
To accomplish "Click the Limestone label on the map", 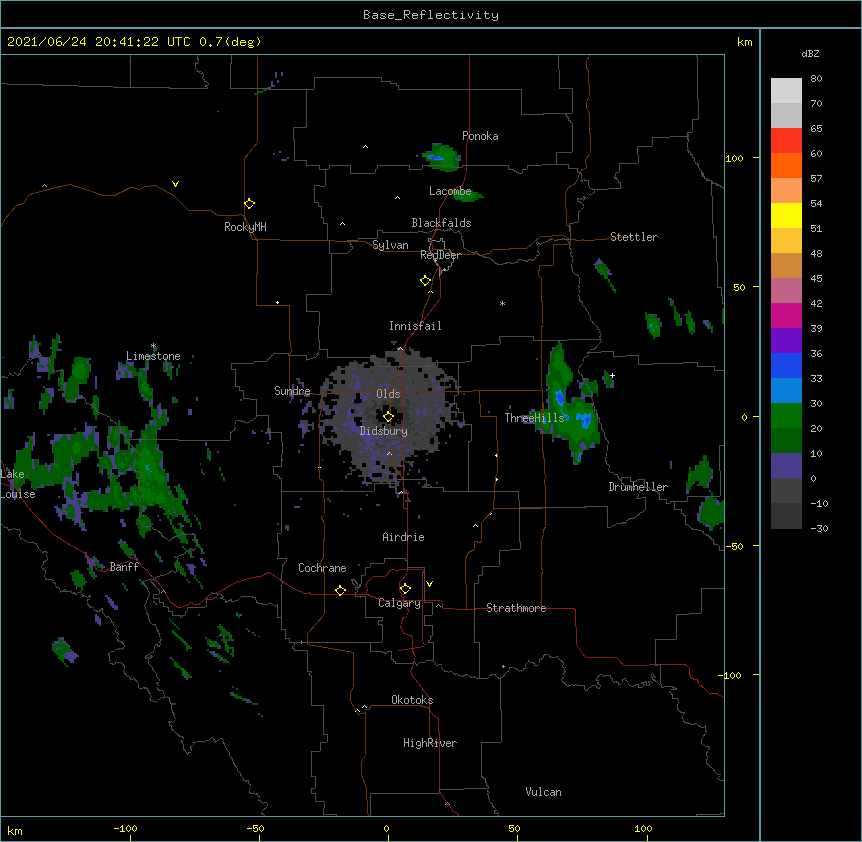I will [153, 356].
